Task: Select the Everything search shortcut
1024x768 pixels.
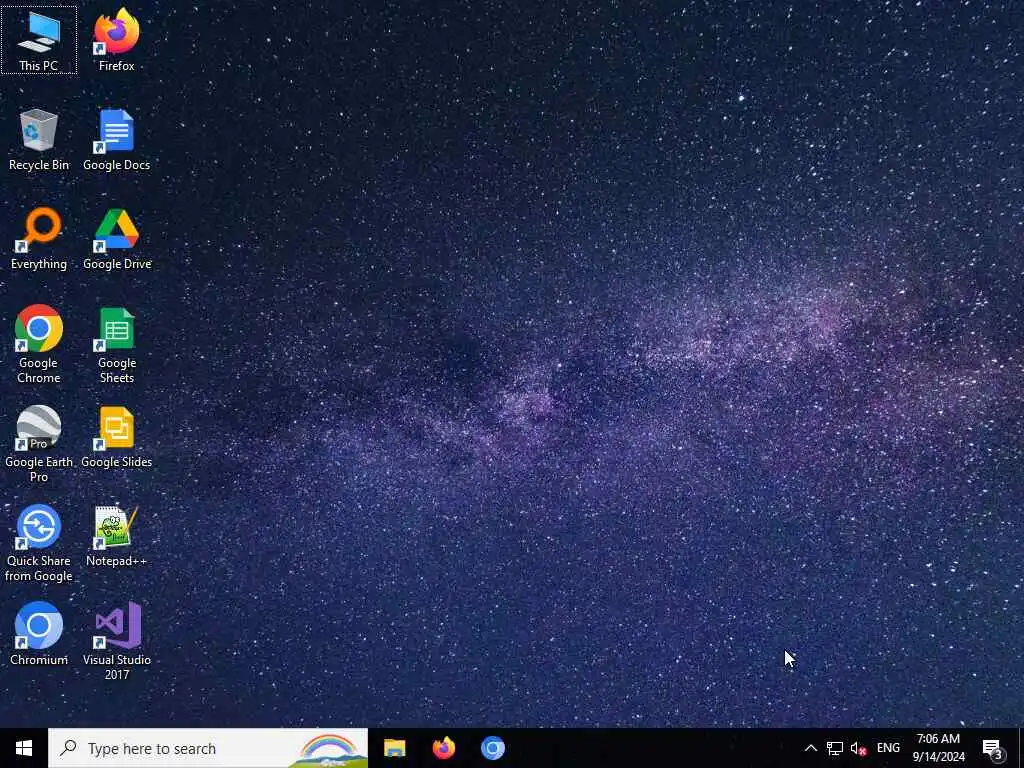Action: (x=39, y=239)
